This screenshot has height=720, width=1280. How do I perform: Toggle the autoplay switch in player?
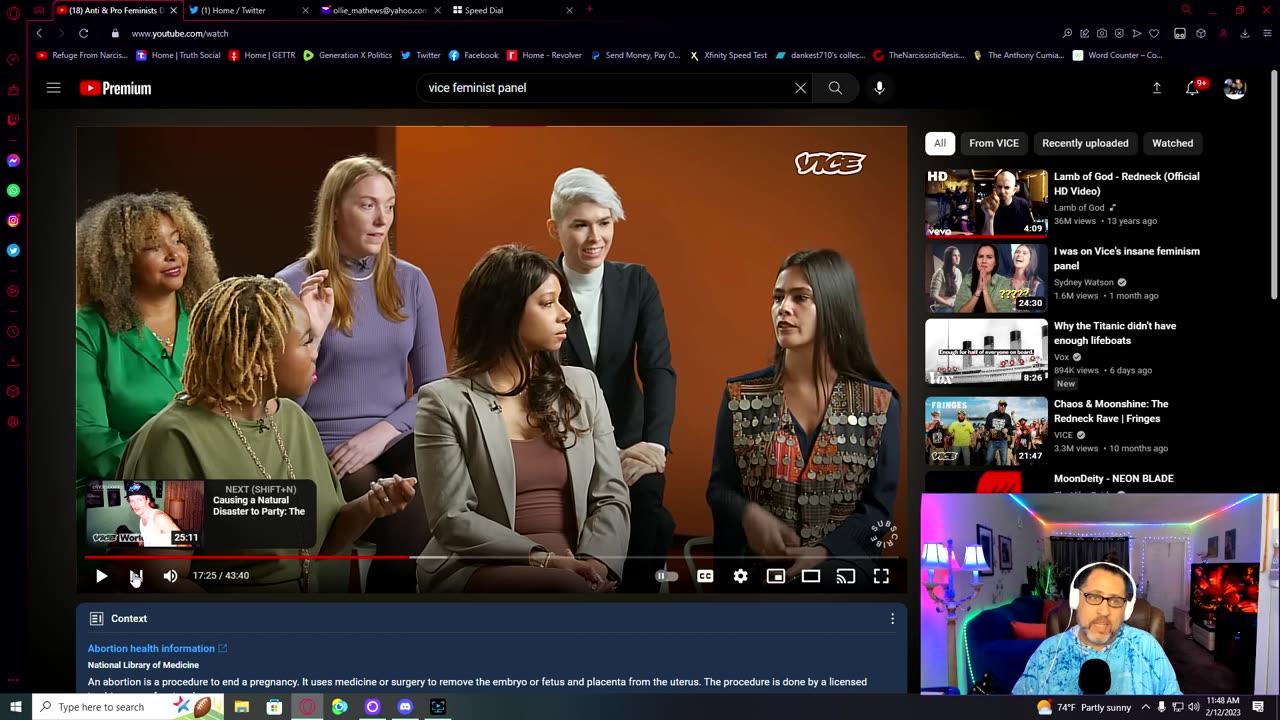pyautogui.click(x=666, y=576)
